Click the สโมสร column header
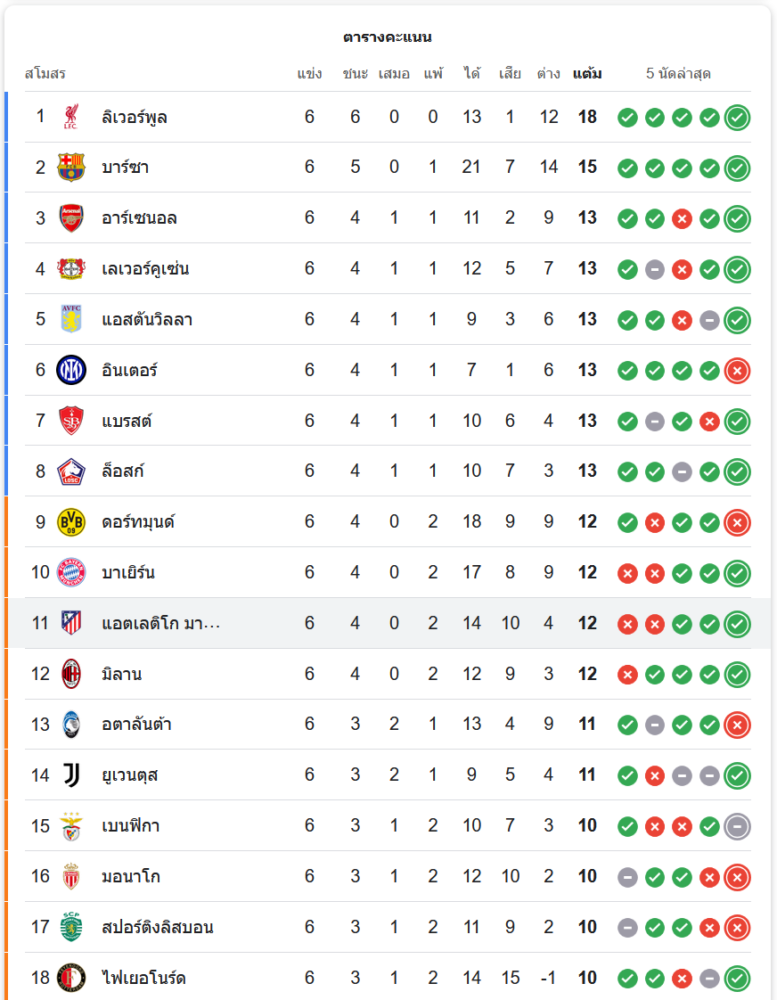This screenshot has height=1000, width=777. (x=45, y=74)
